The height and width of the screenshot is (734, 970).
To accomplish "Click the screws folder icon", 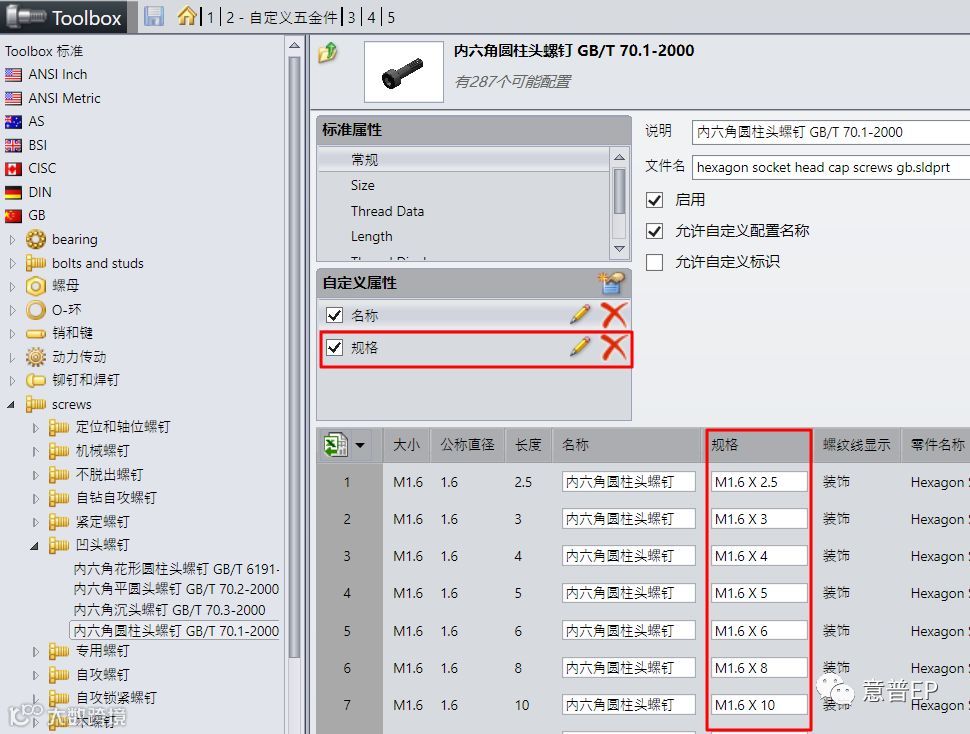I will click(36, 404).
